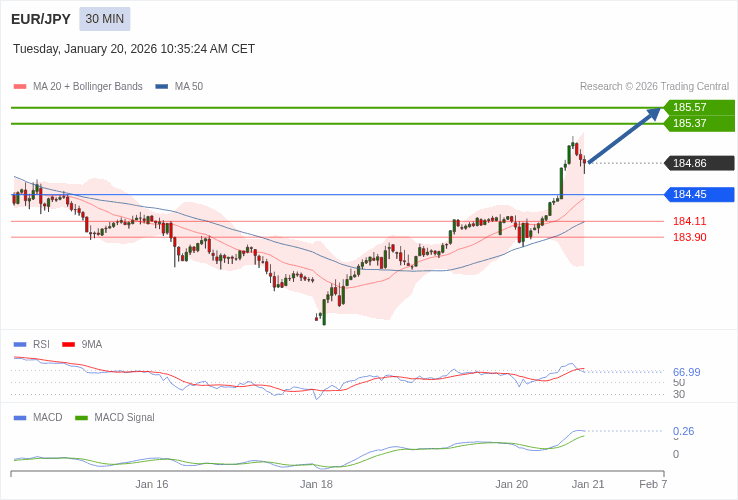738x500 pixels.
Task: Click the MA 20 + Bollinger Bands red swatch
Action: [x=20, y=87]
